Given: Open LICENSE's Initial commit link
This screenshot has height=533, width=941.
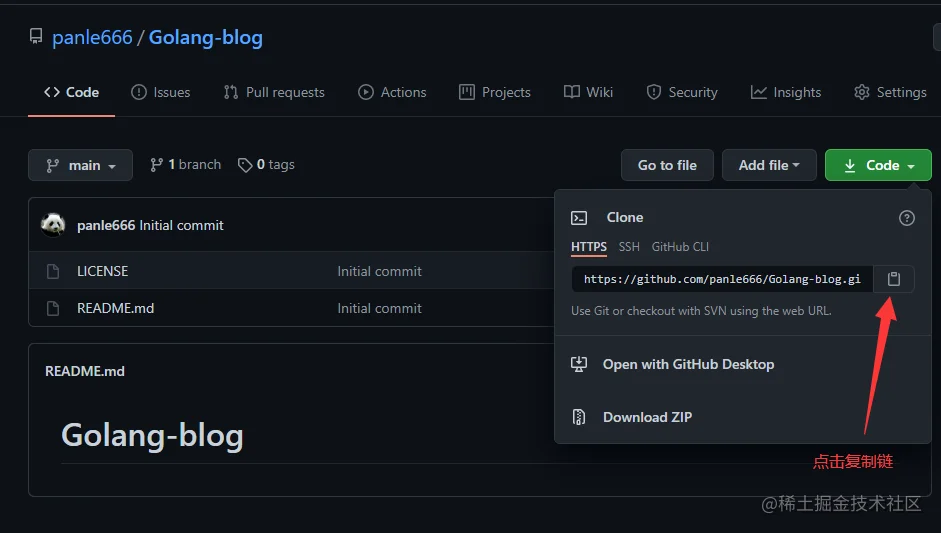Looking at the screenshot, I should click(379, 271).
